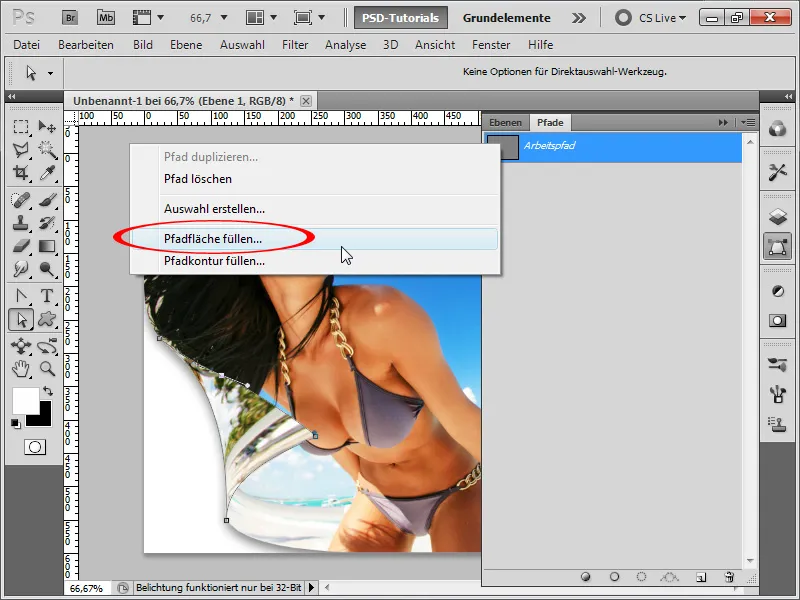
Task: Create new path button
Action: pyautogui.click(x=702, y=577)
